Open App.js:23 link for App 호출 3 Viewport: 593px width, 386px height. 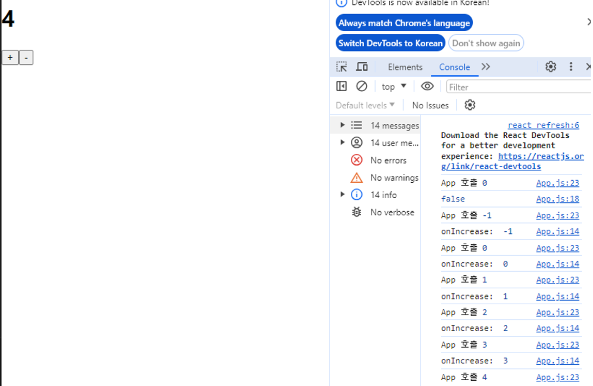click(557, 345)
